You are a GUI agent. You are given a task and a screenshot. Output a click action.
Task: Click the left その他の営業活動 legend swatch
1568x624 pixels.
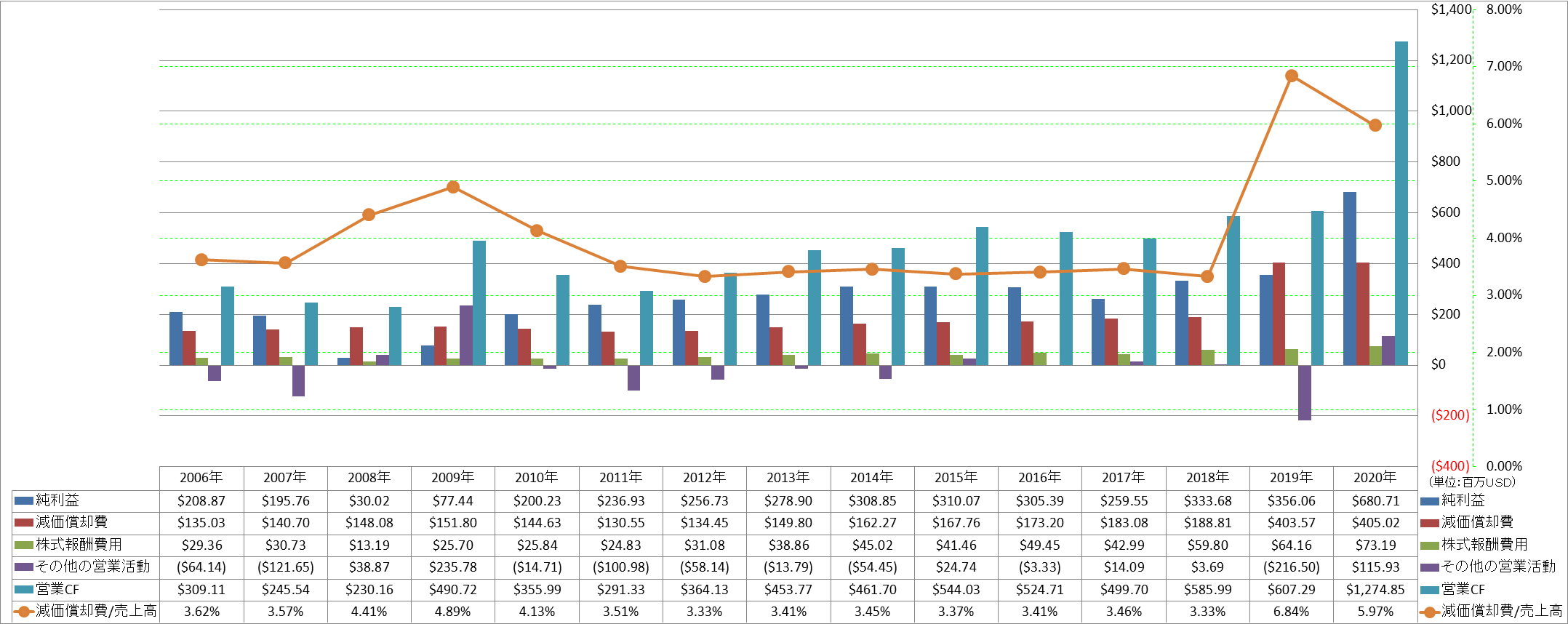[23, 567]
